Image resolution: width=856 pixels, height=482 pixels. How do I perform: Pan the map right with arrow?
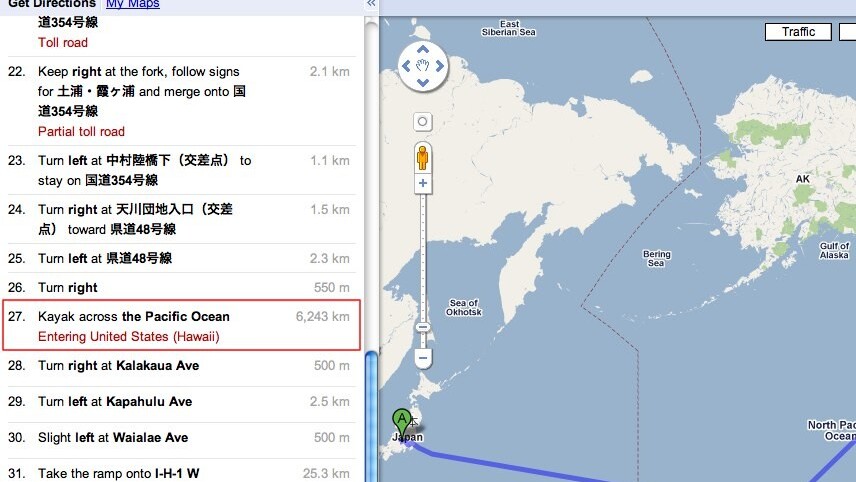click(439, 66)
